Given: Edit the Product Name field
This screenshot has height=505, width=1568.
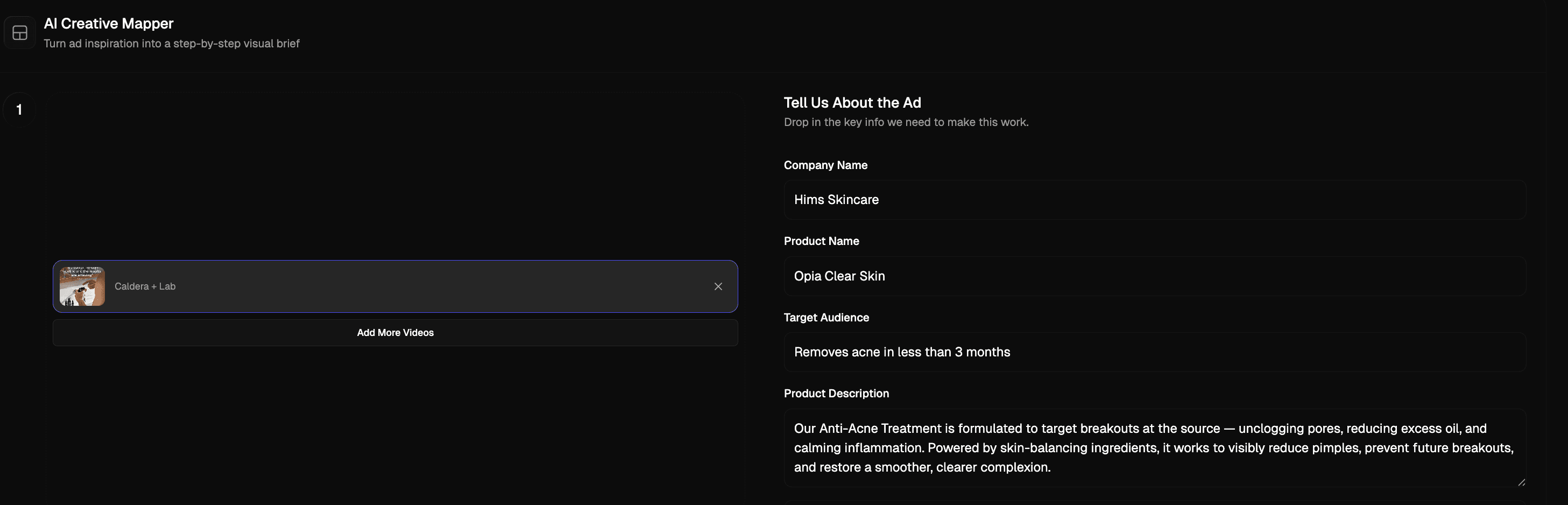Looking at the screenshot, I should tap(1154, 276).
